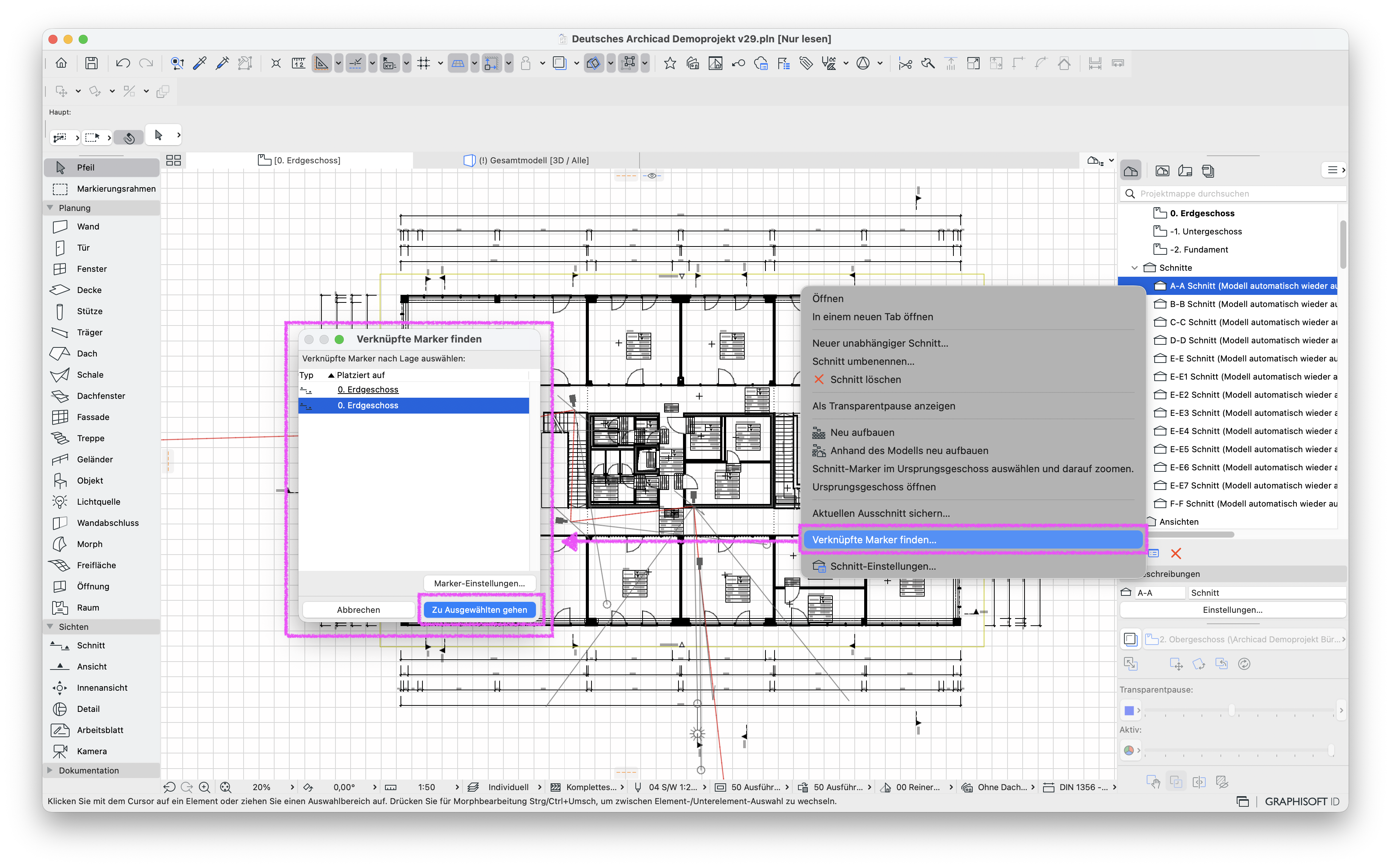Select the Decke tool
The width and height of the screenshot is (1391, 868).
pos(102,290)
